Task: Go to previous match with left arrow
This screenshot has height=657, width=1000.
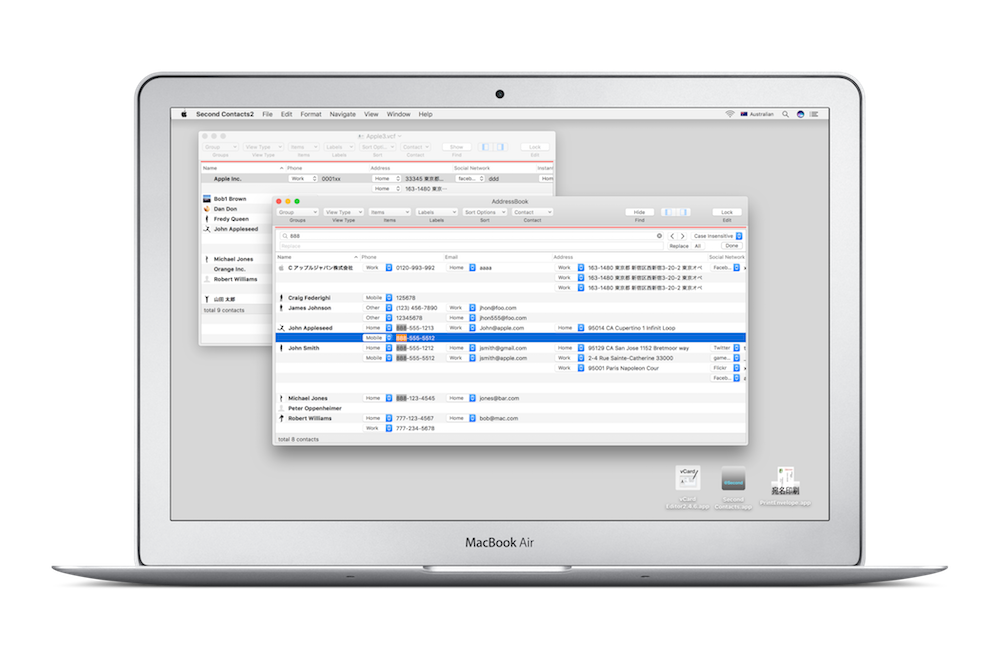Action: pyautogui.click(x=672, y=236)
